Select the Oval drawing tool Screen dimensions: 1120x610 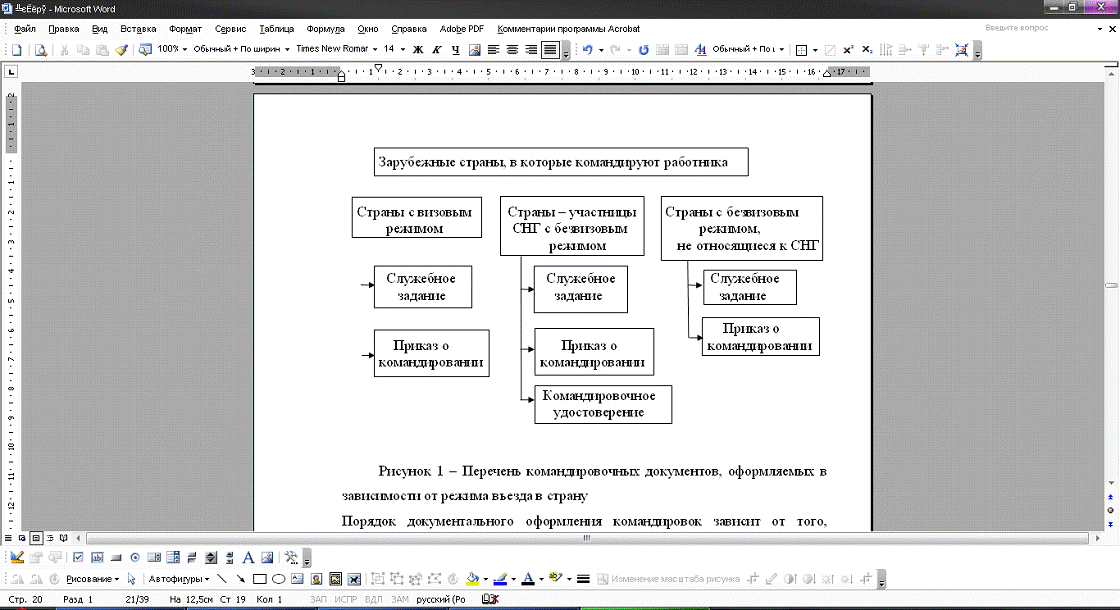click(x=278, y=579)
